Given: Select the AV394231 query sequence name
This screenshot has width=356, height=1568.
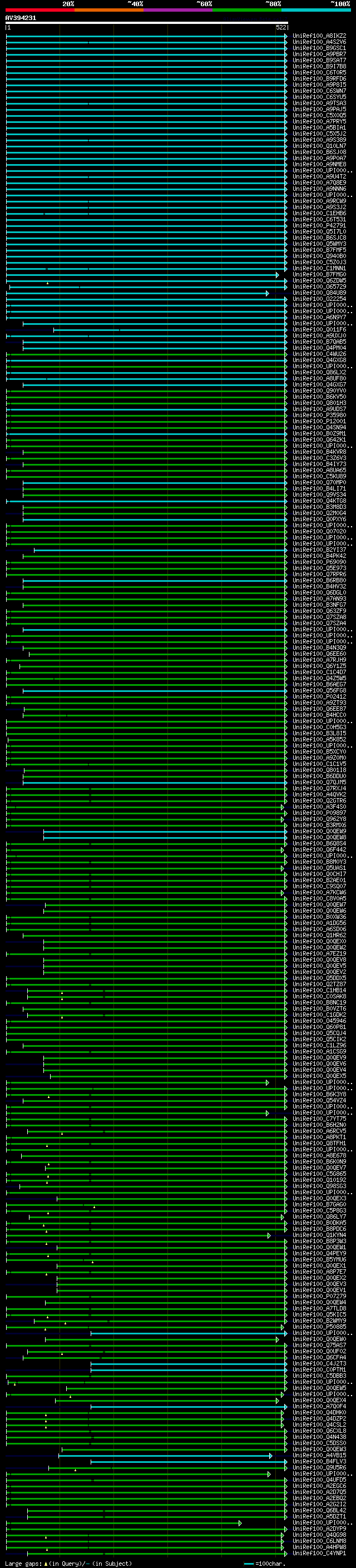Looking at the screenshot, I should coord(21,18).
